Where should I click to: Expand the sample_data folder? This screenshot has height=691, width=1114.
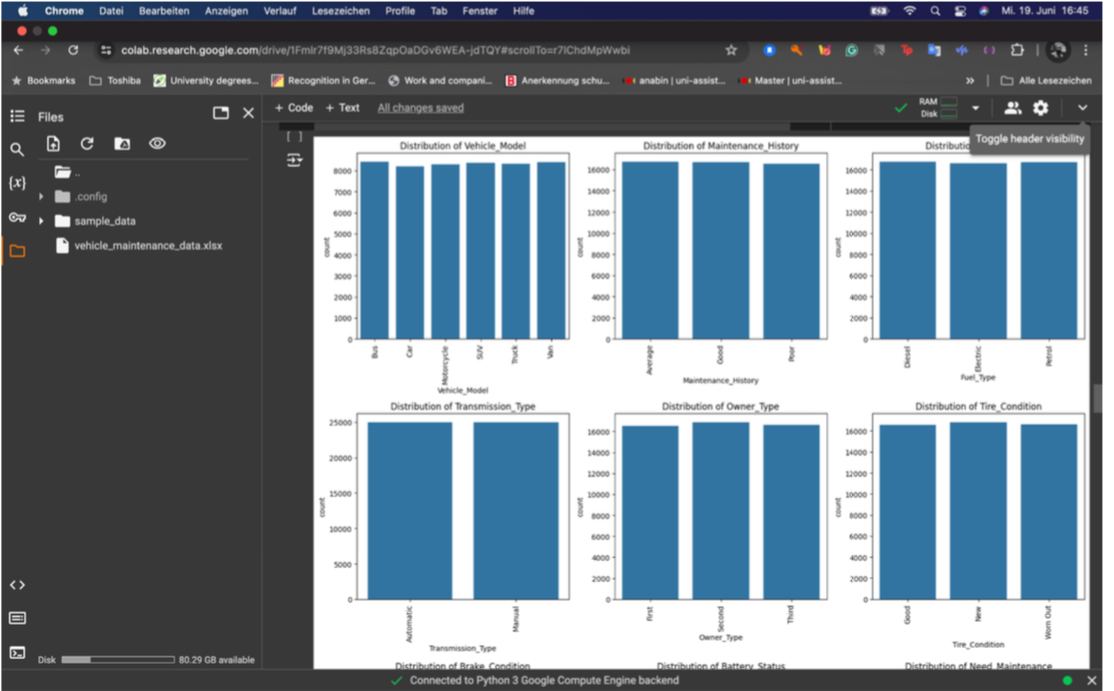[41, 221]
